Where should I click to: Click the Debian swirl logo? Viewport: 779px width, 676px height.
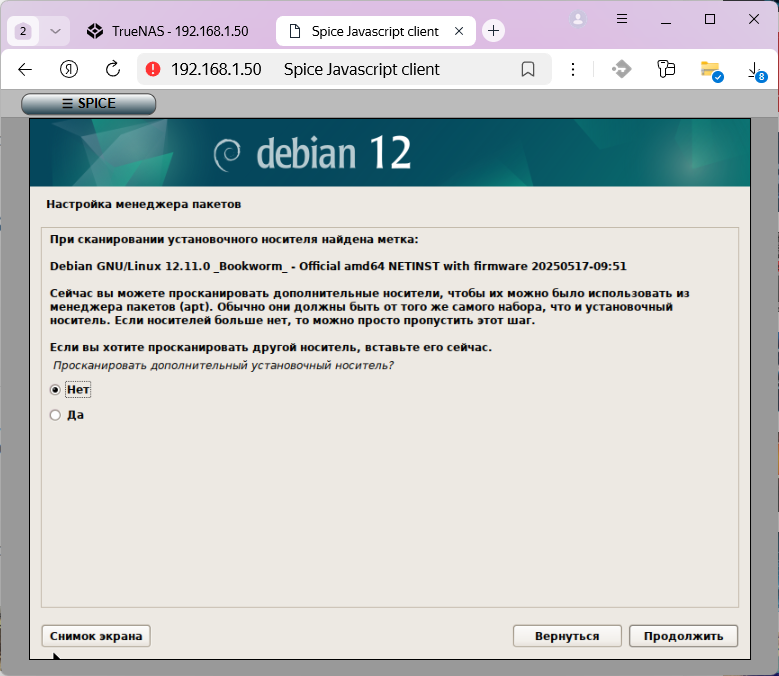228,154
